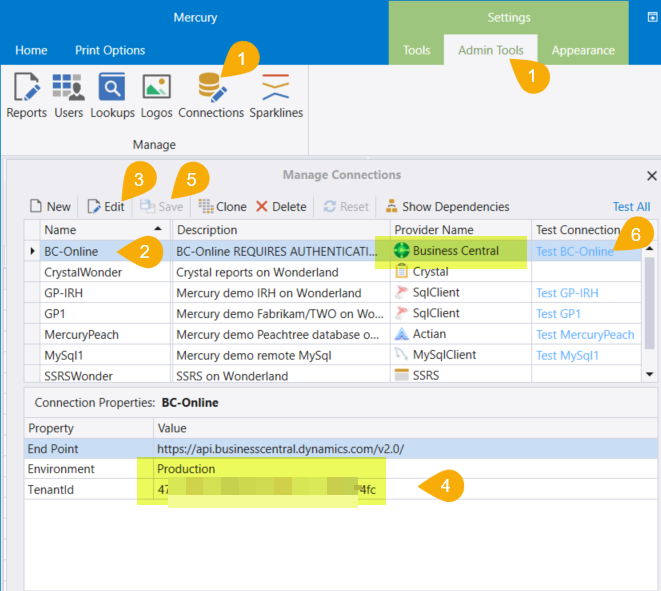Reset the connection changes

pyautogui.click(x=346, y=207)
